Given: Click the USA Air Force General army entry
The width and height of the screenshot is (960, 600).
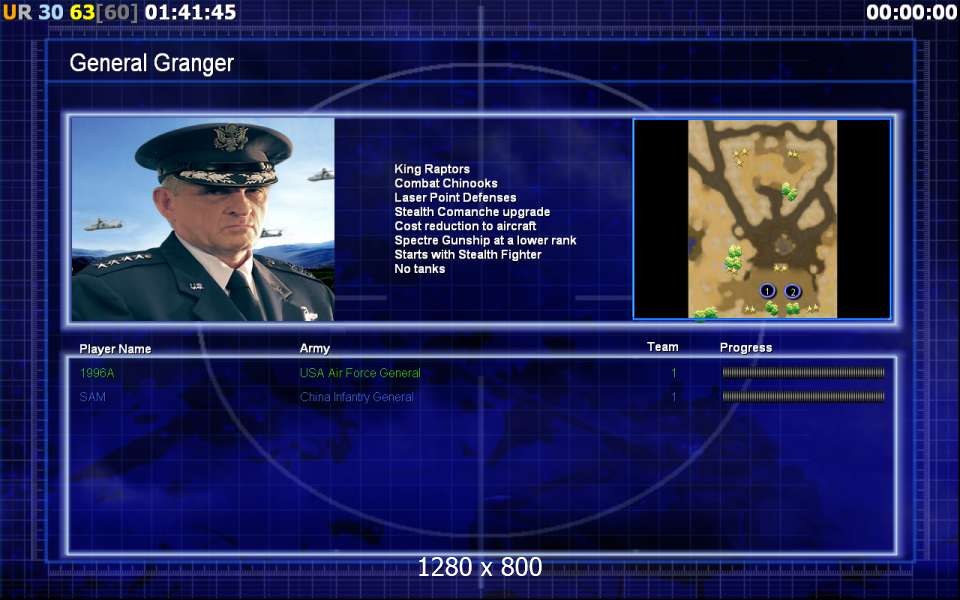Looking at the screenshot, I should tap(360, 373).
